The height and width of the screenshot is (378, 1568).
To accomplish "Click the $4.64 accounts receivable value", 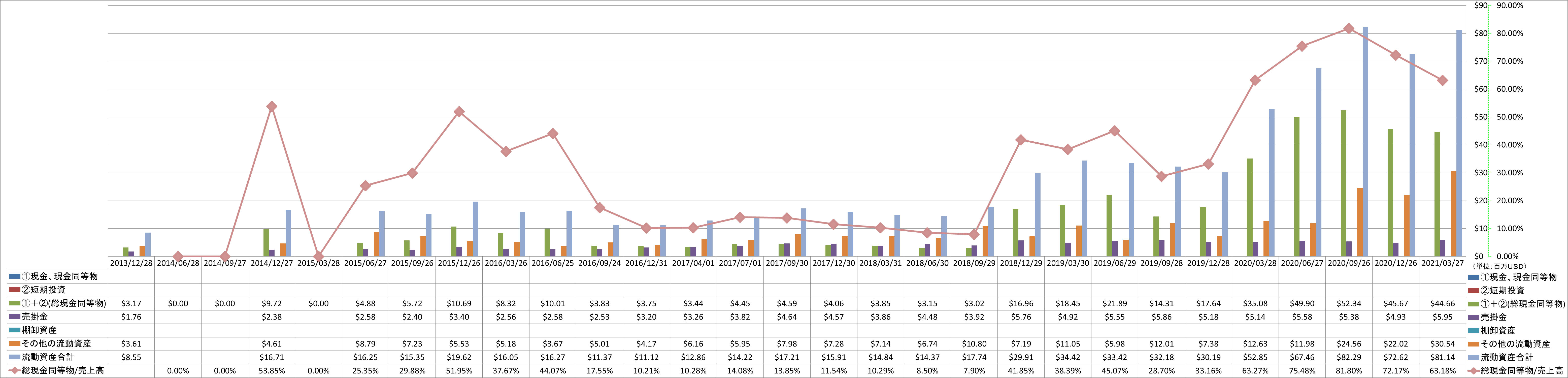I will [x=787, y=317].
